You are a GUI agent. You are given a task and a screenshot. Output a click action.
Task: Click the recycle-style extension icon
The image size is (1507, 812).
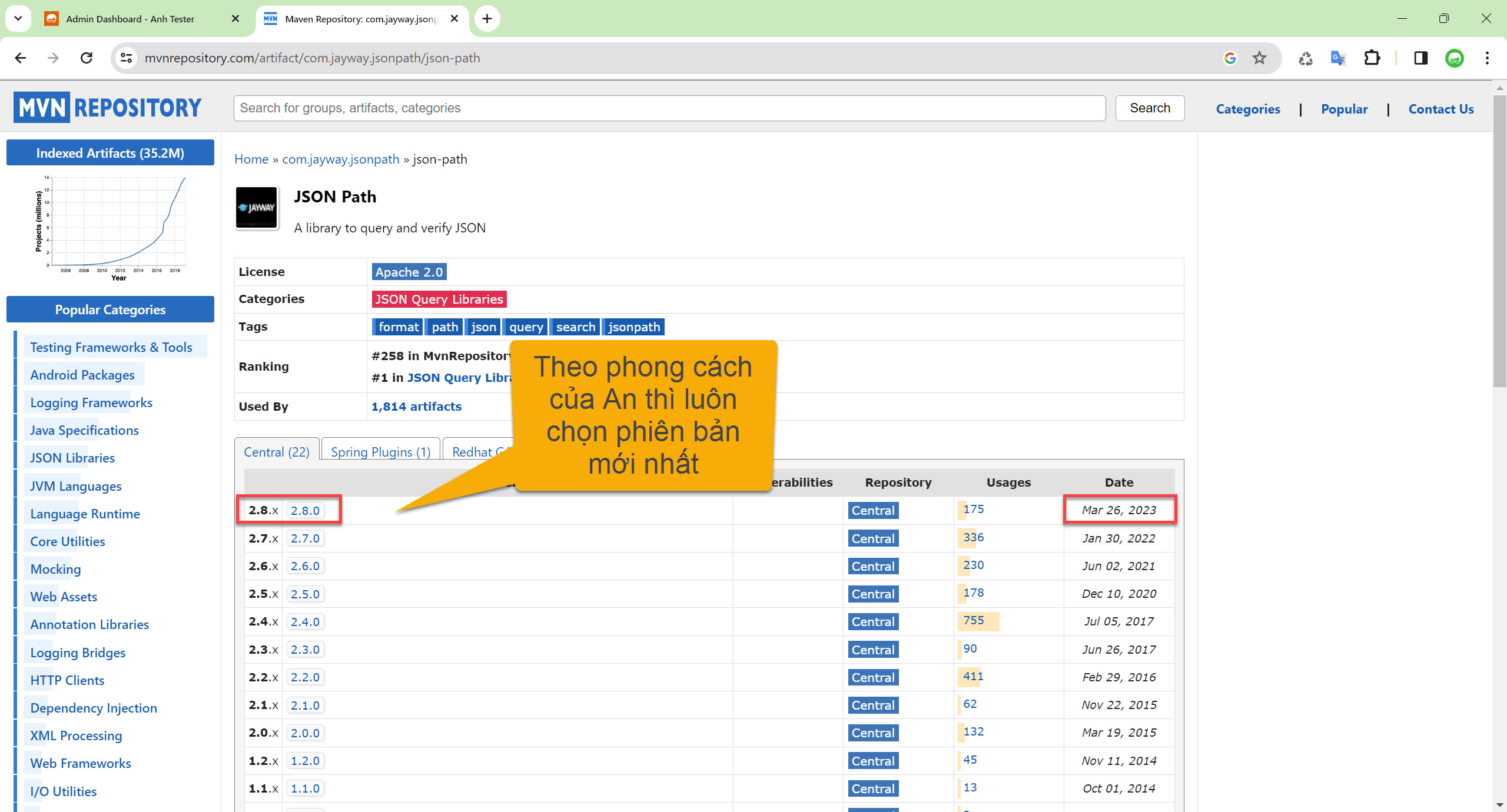[1305, 58]
